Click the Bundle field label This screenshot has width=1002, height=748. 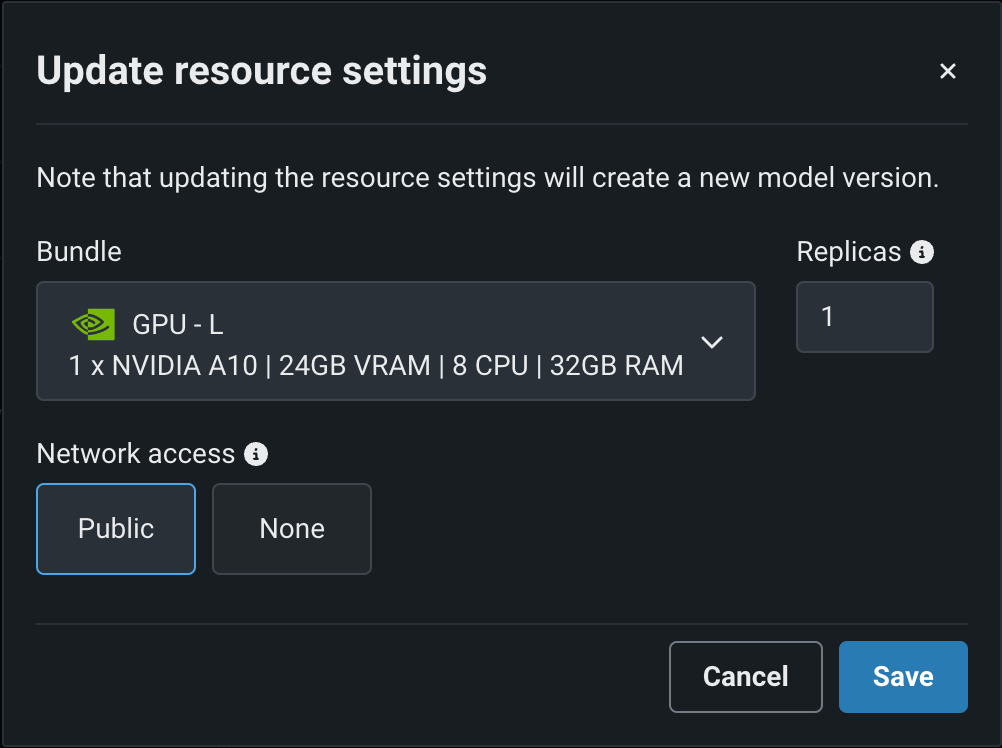[79, 251]
